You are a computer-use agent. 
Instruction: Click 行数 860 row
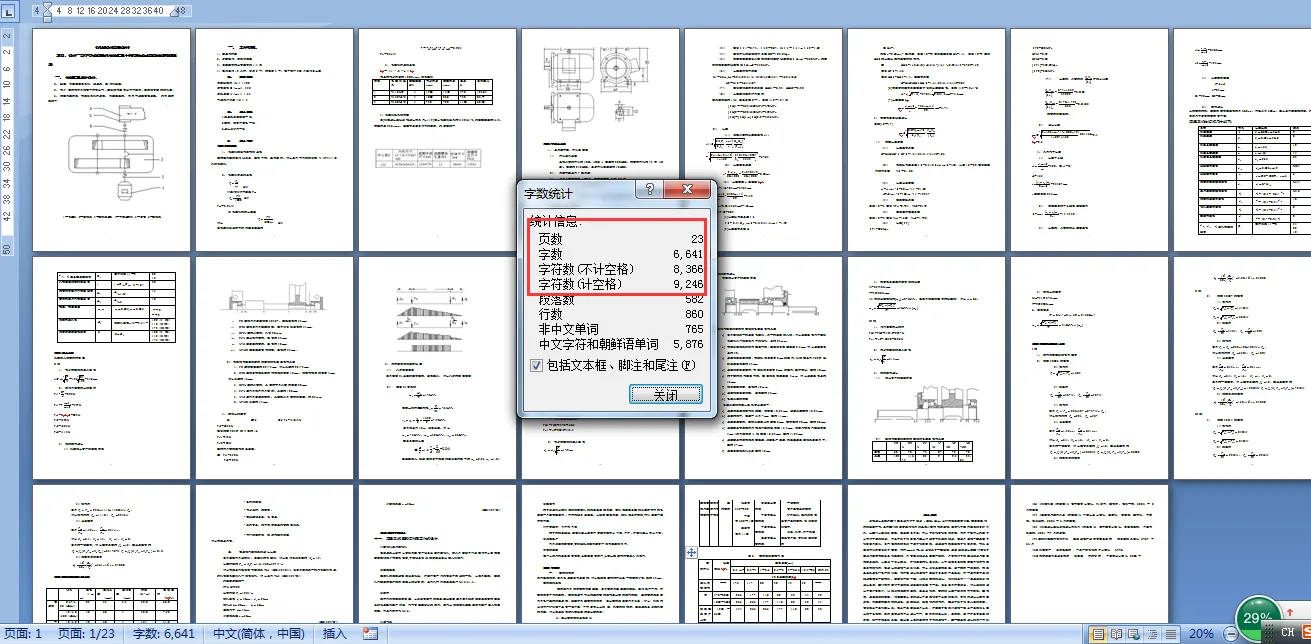[620, 314]
